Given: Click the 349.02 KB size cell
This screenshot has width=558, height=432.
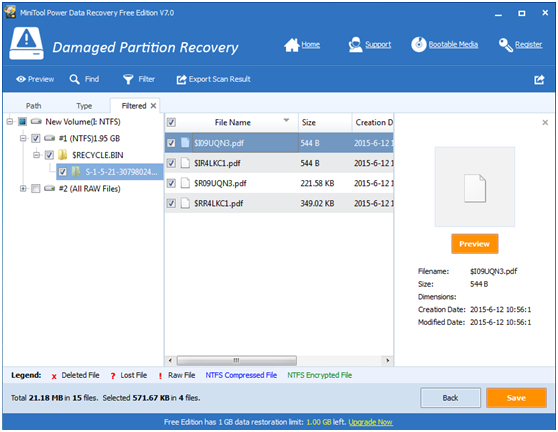Looking at the screenshot, I should click(x=317, y=204).
